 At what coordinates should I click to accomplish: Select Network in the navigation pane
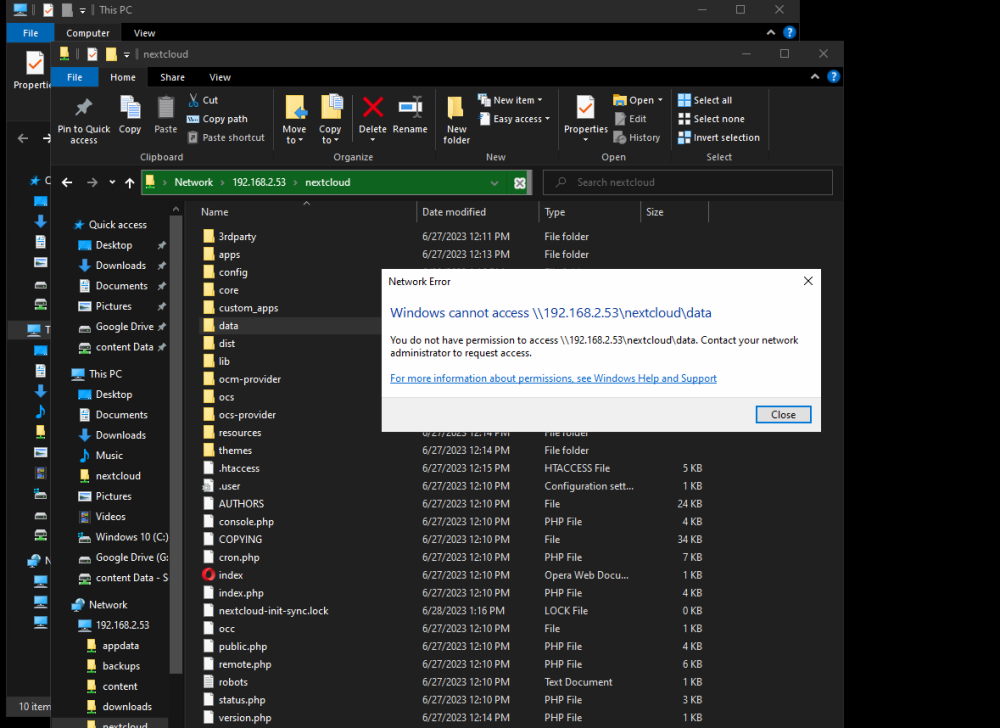click(x=108, y=604)
